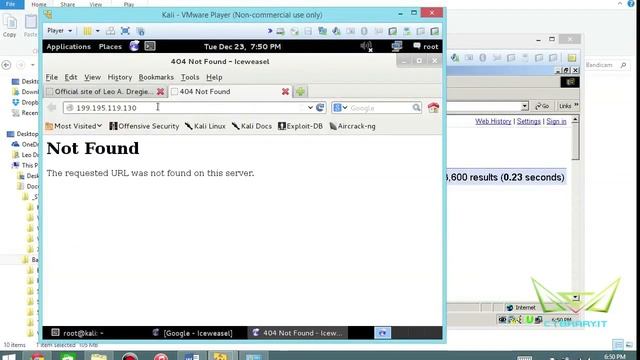Screen dimensions: 640x360
Task: Open the History menu in Iceweasel
Action: pos(120,77)
